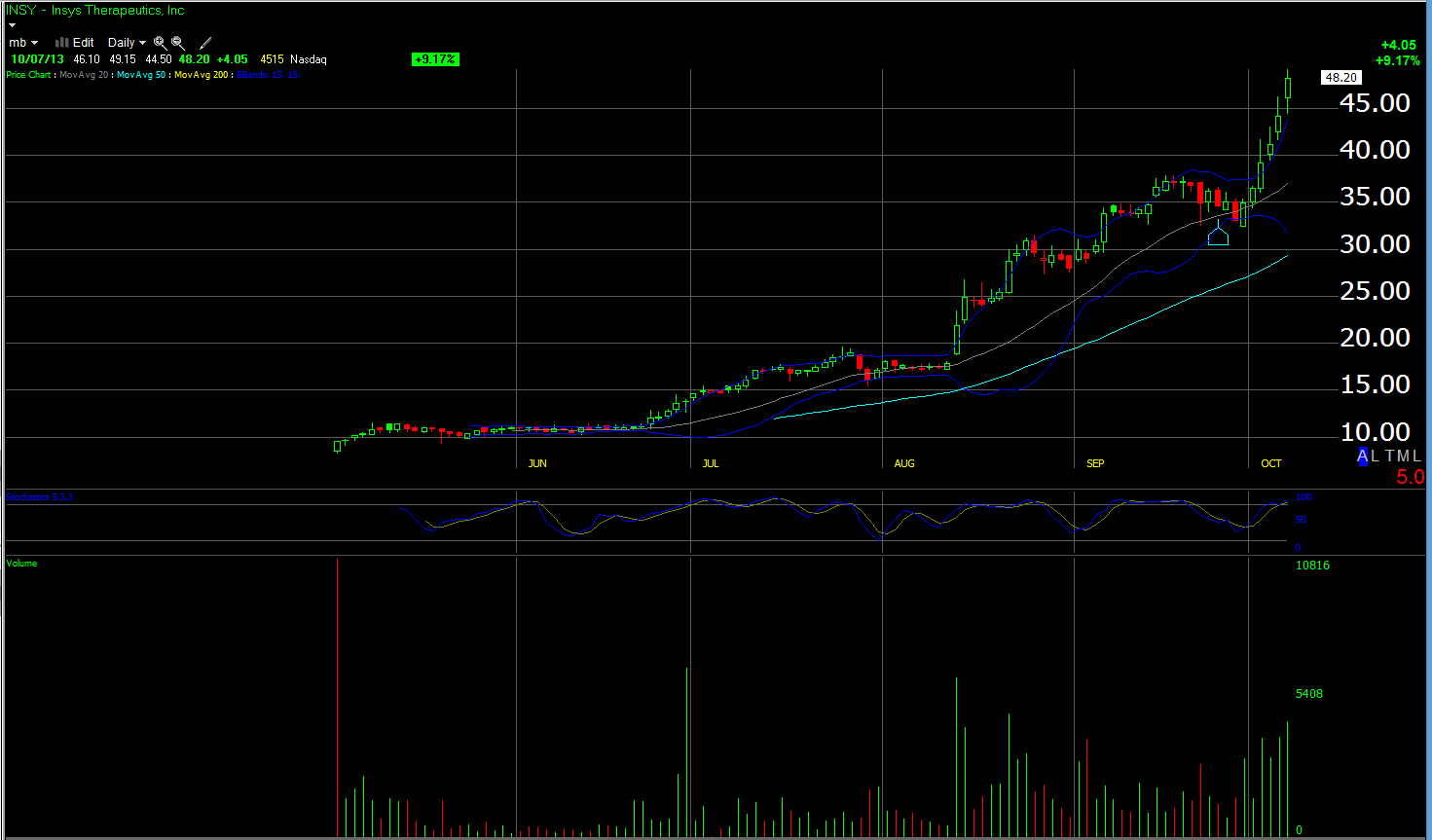
Task: Toggle the M scale option
Action: click(x=1403, y=457)
